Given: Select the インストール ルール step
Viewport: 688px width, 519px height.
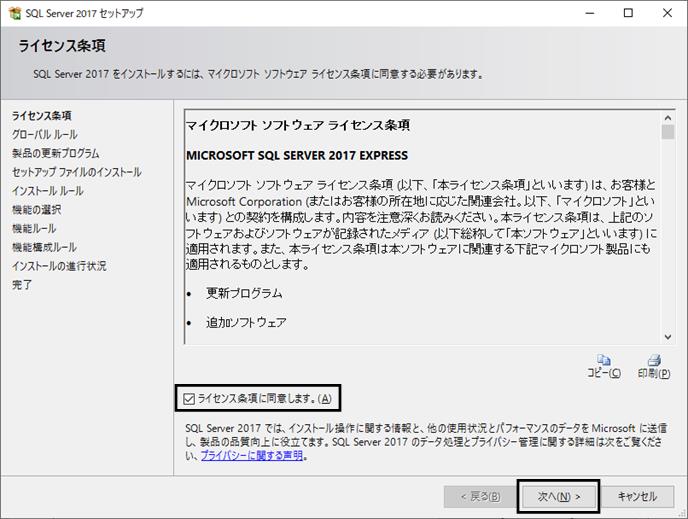Looking at the screenshot, I should pyautogui.click(x=48, y=191).
